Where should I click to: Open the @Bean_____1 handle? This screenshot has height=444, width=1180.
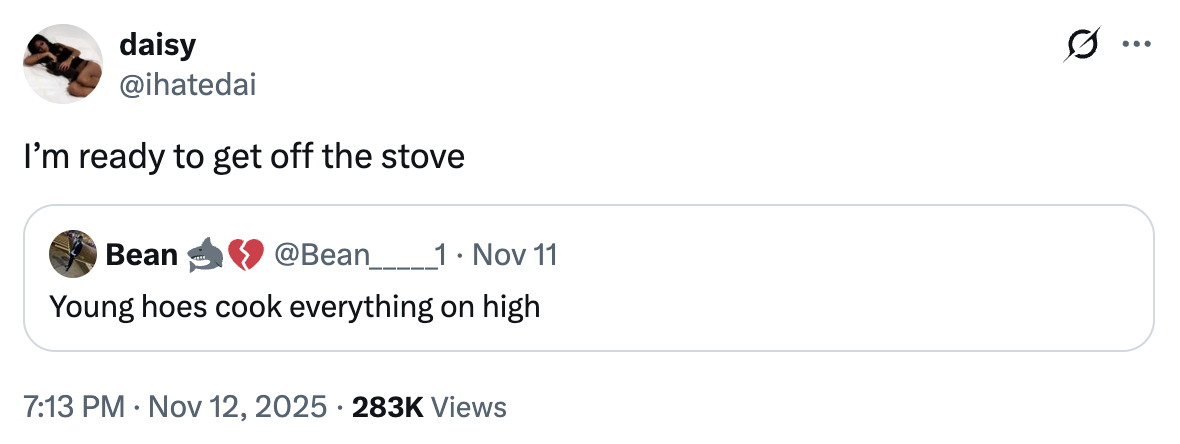tap(356, 255)
